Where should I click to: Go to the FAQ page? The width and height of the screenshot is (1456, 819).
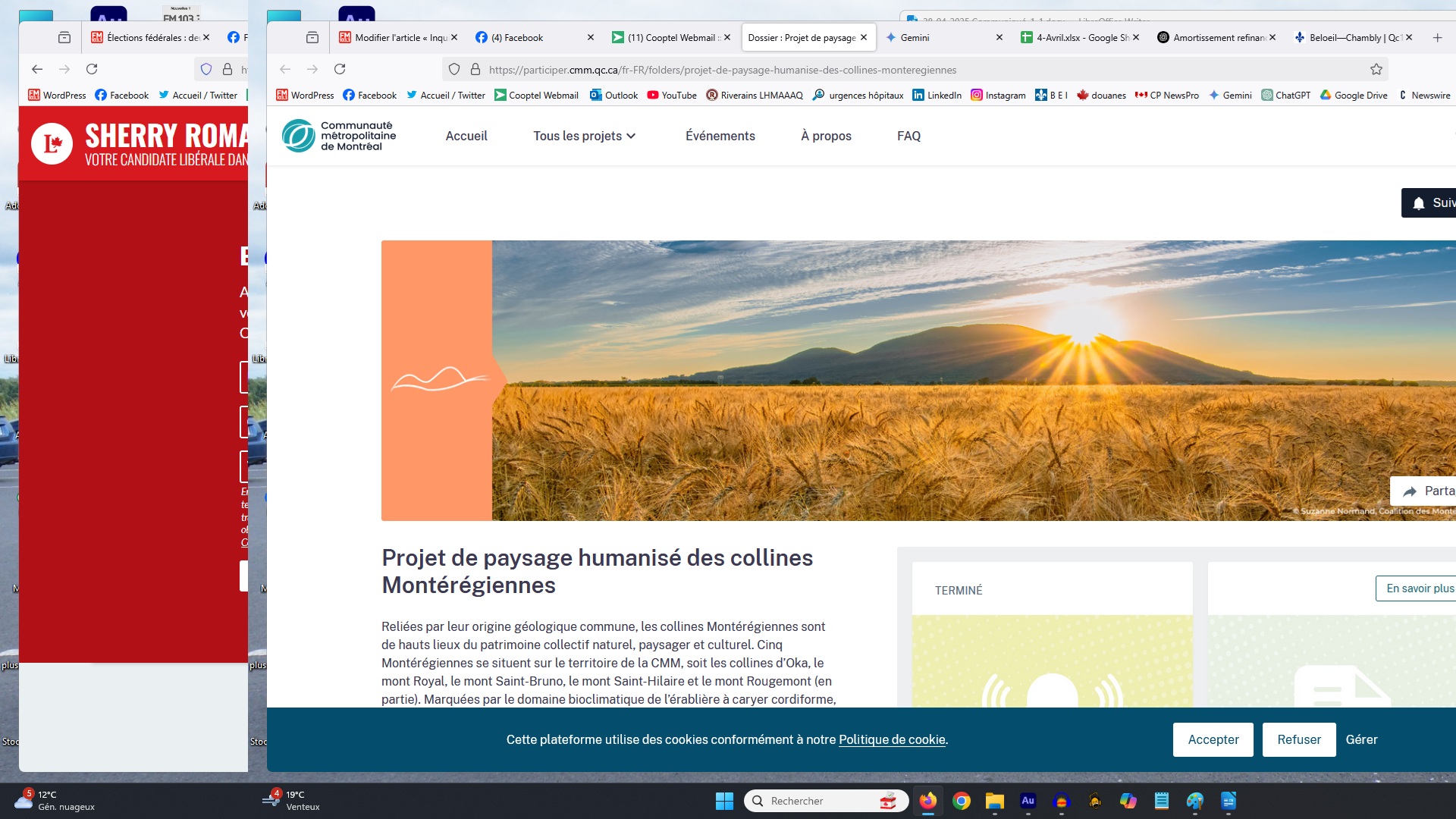click(908, 136)
